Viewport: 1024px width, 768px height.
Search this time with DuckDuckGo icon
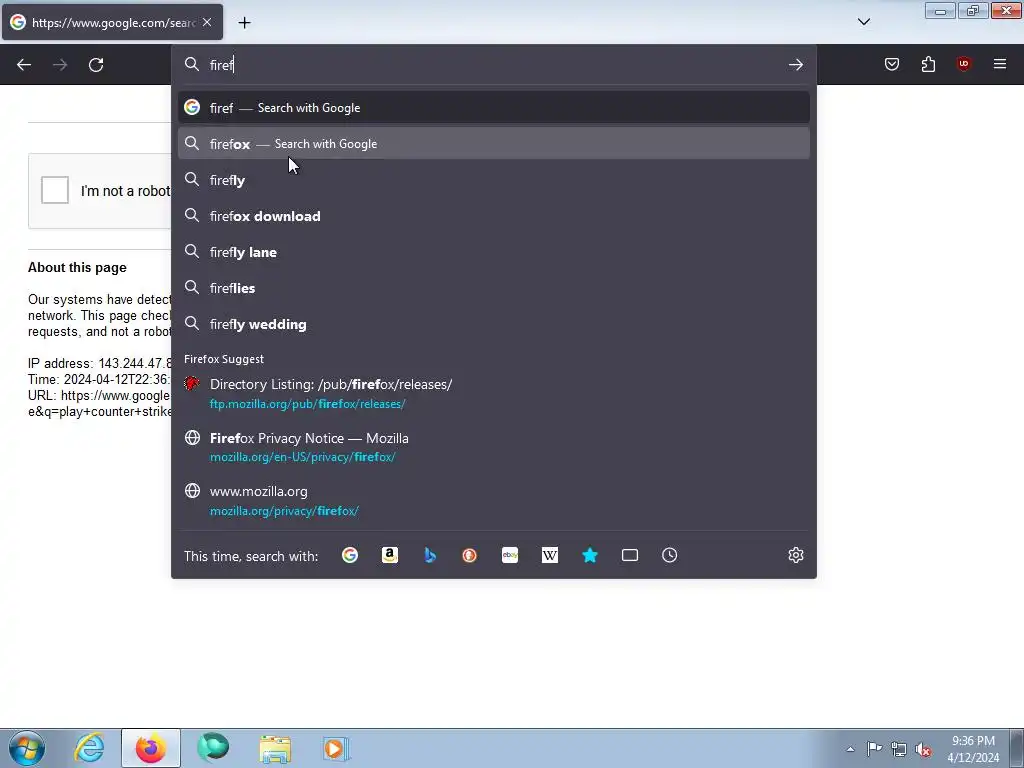[x=470, y=555]
